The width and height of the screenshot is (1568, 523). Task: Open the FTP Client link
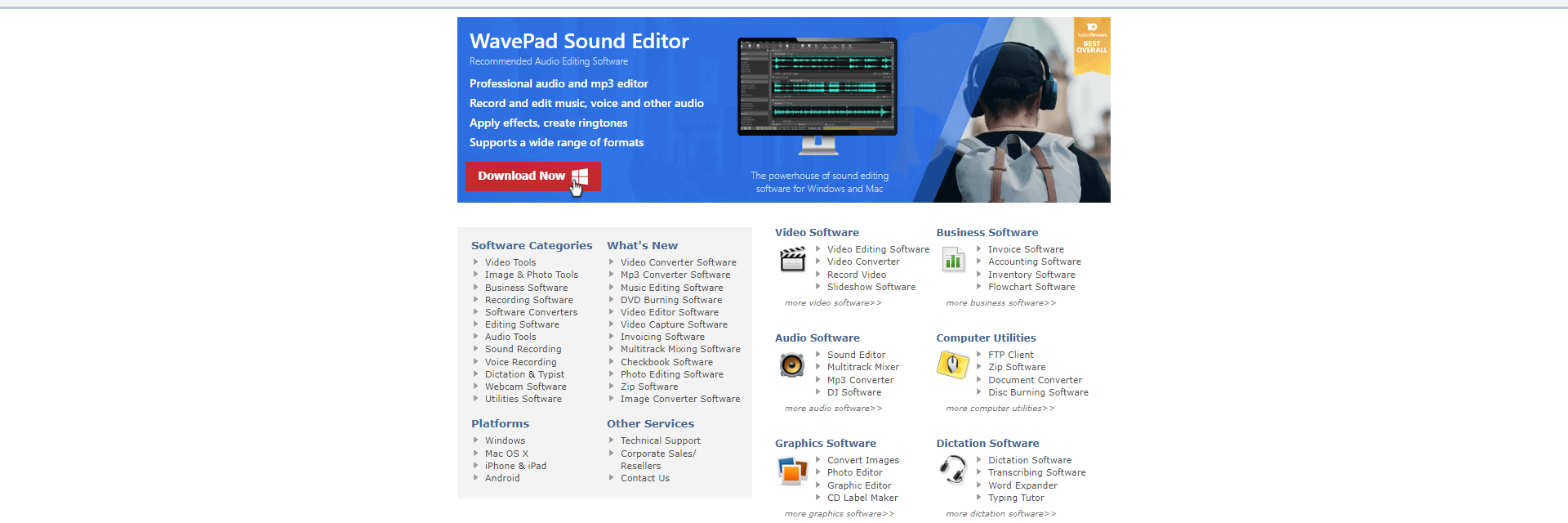tap(1010, 355)
